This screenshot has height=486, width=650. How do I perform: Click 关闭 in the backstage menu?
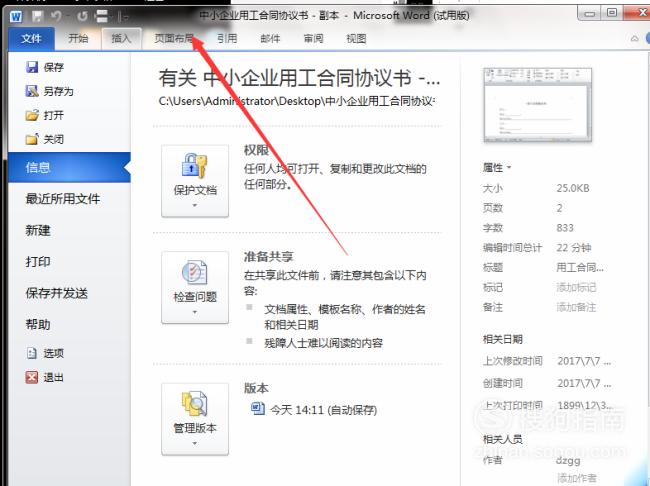(x=45, y=139)
